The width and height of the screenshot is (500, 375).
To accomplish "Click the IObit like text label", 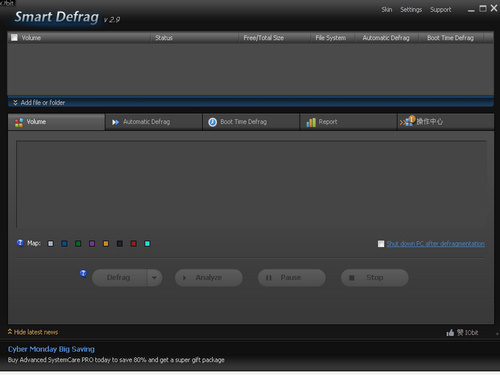I will tap(467, 332).
